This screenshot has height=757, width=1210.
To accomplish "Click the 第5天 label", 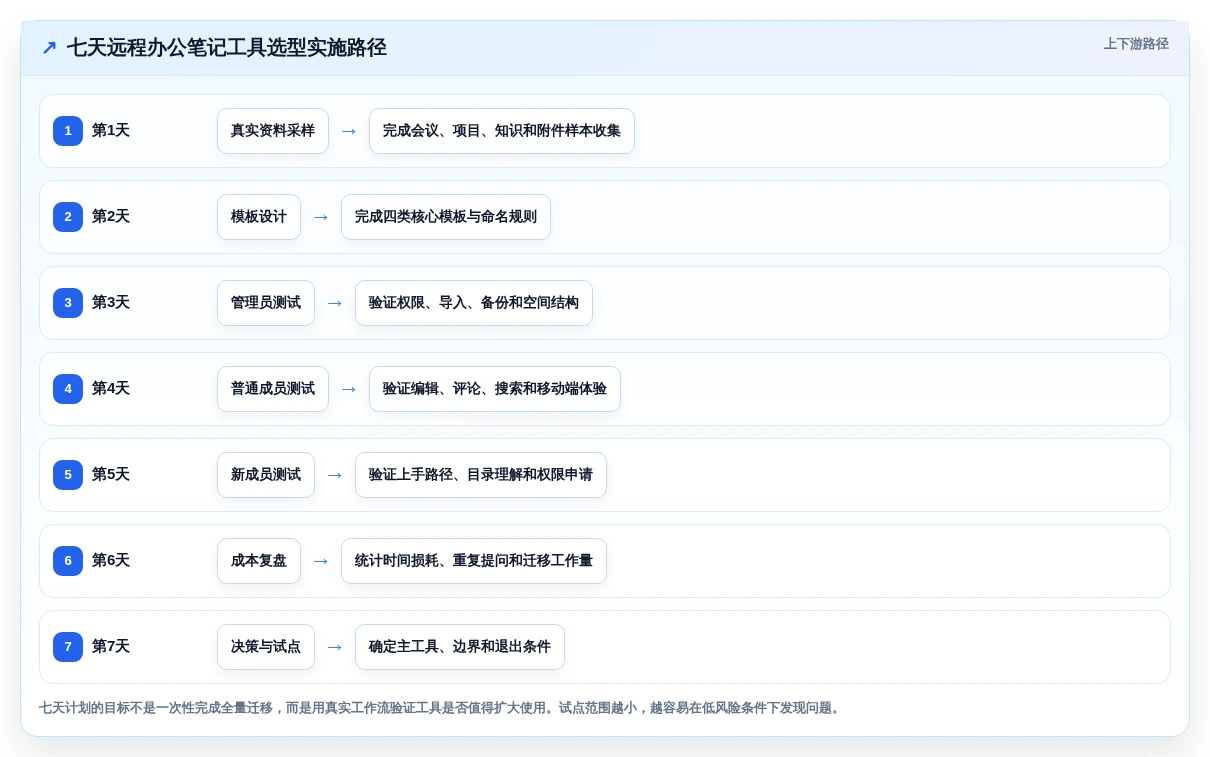I will tap(111, 475).
